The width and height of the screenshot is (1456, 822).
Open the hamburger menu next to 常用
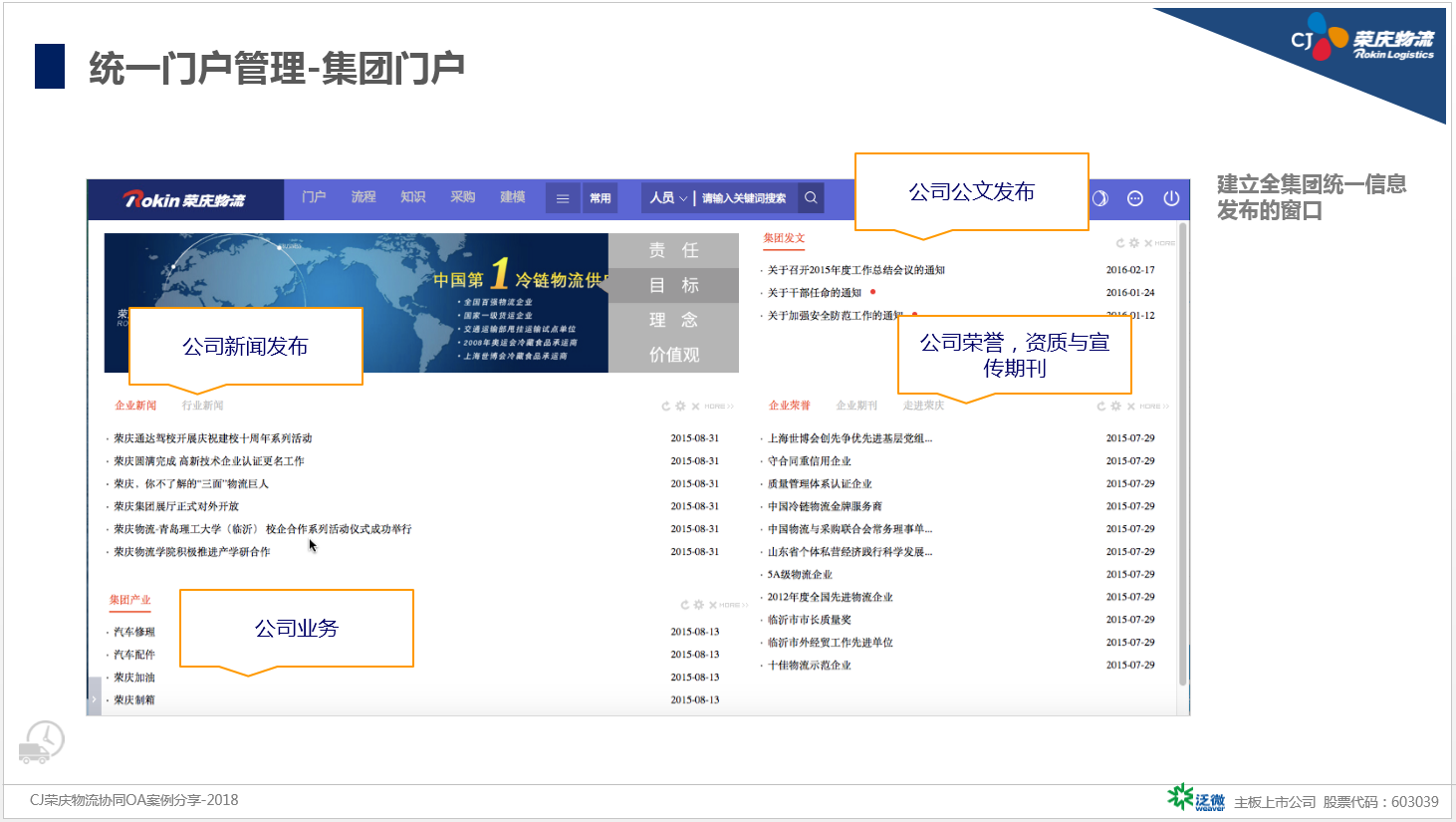click(x=563, y=198)
